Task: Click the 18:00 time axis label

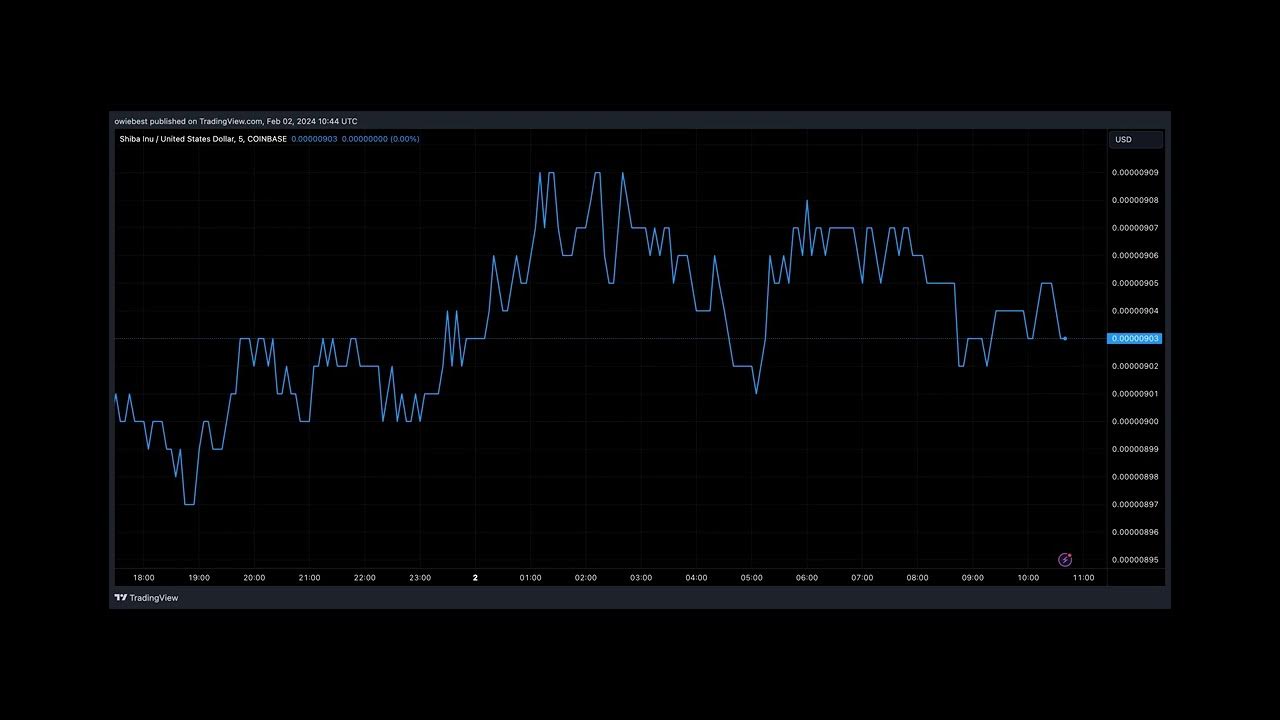Action: 143,578
